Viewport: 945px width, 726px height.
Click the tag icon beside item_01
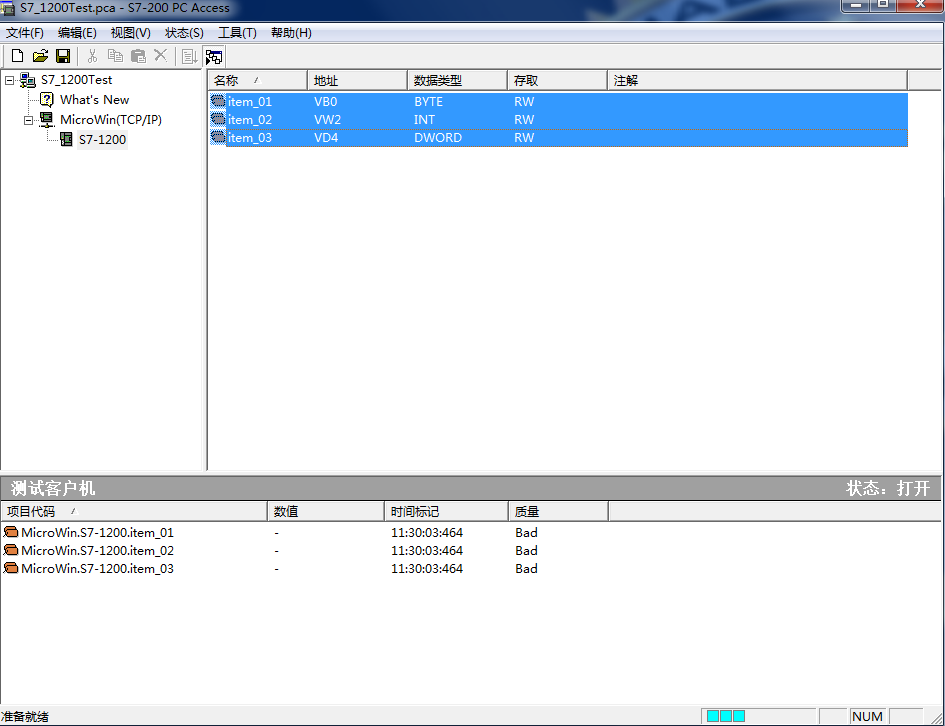click(x=218, y=101)
